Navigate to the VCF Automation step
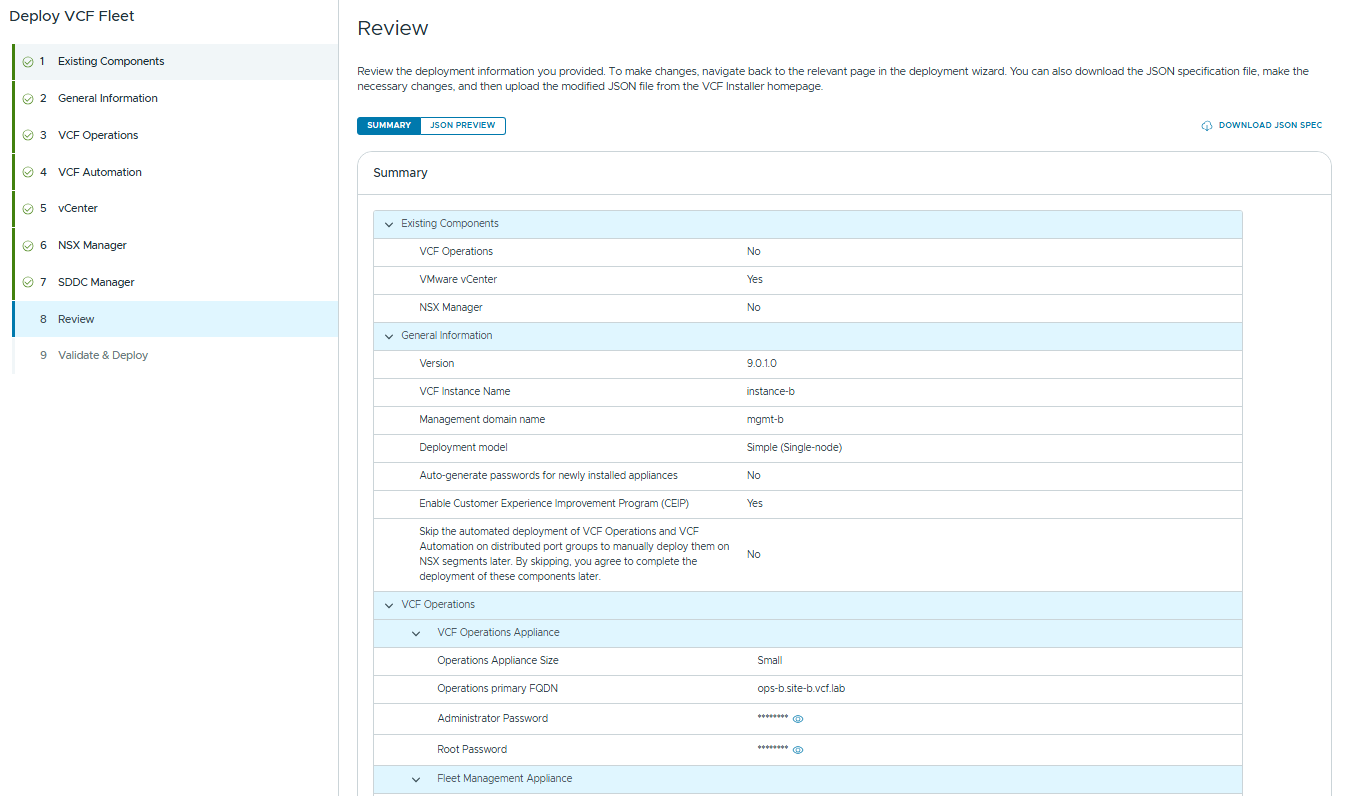Screen dimensions: 1360x796 pyautogui.click(x=100, y=172)
